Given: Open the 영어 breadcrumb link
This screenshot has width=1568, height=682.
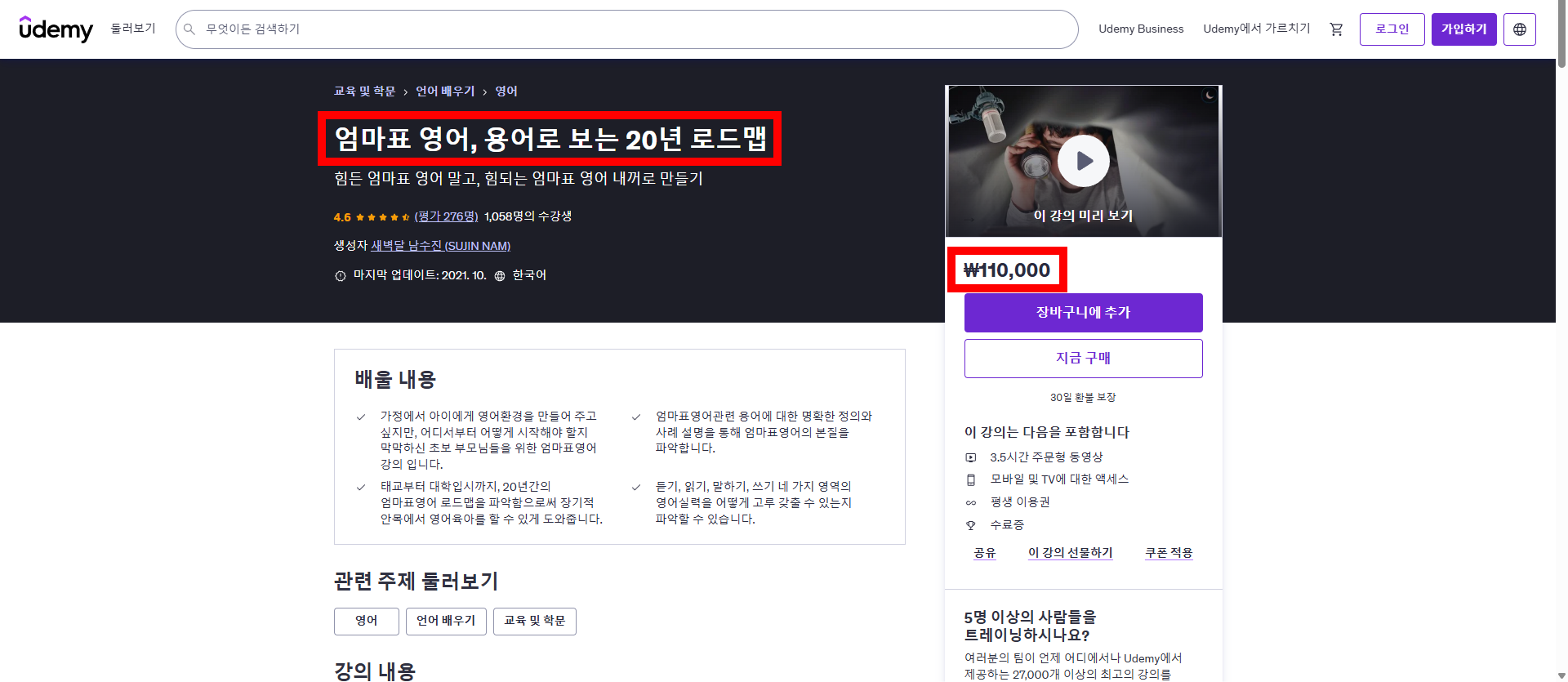Looking at the screenshot, I should [506, 91].
